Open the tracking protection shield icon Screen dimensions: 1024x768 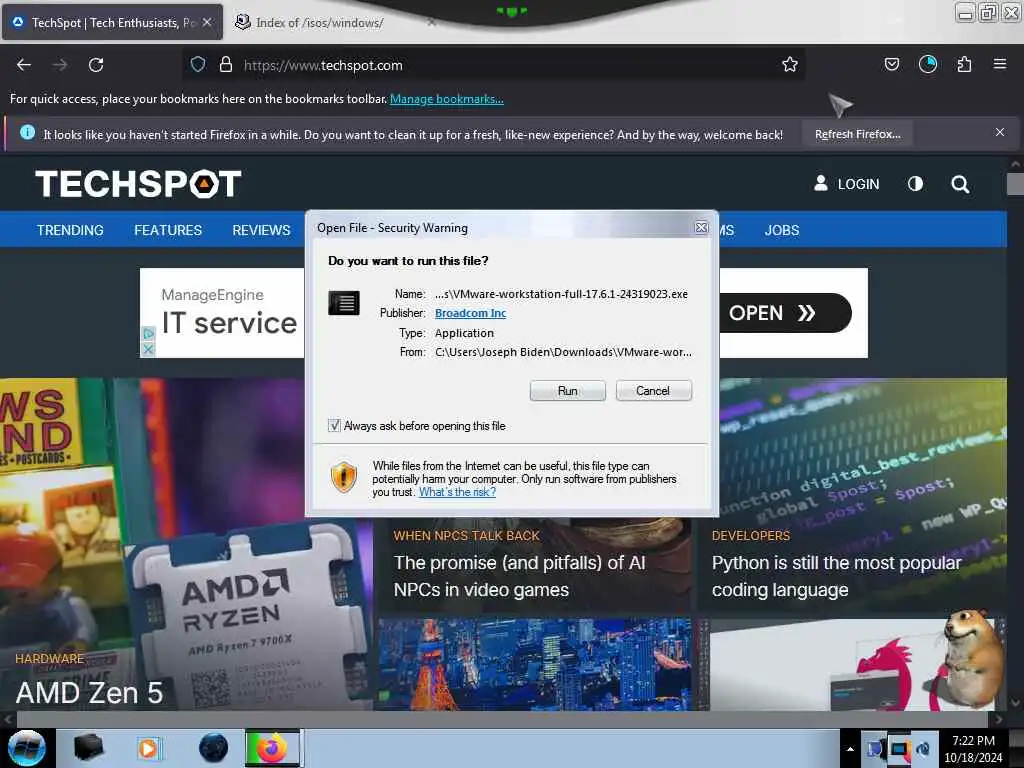click(198, 65)
